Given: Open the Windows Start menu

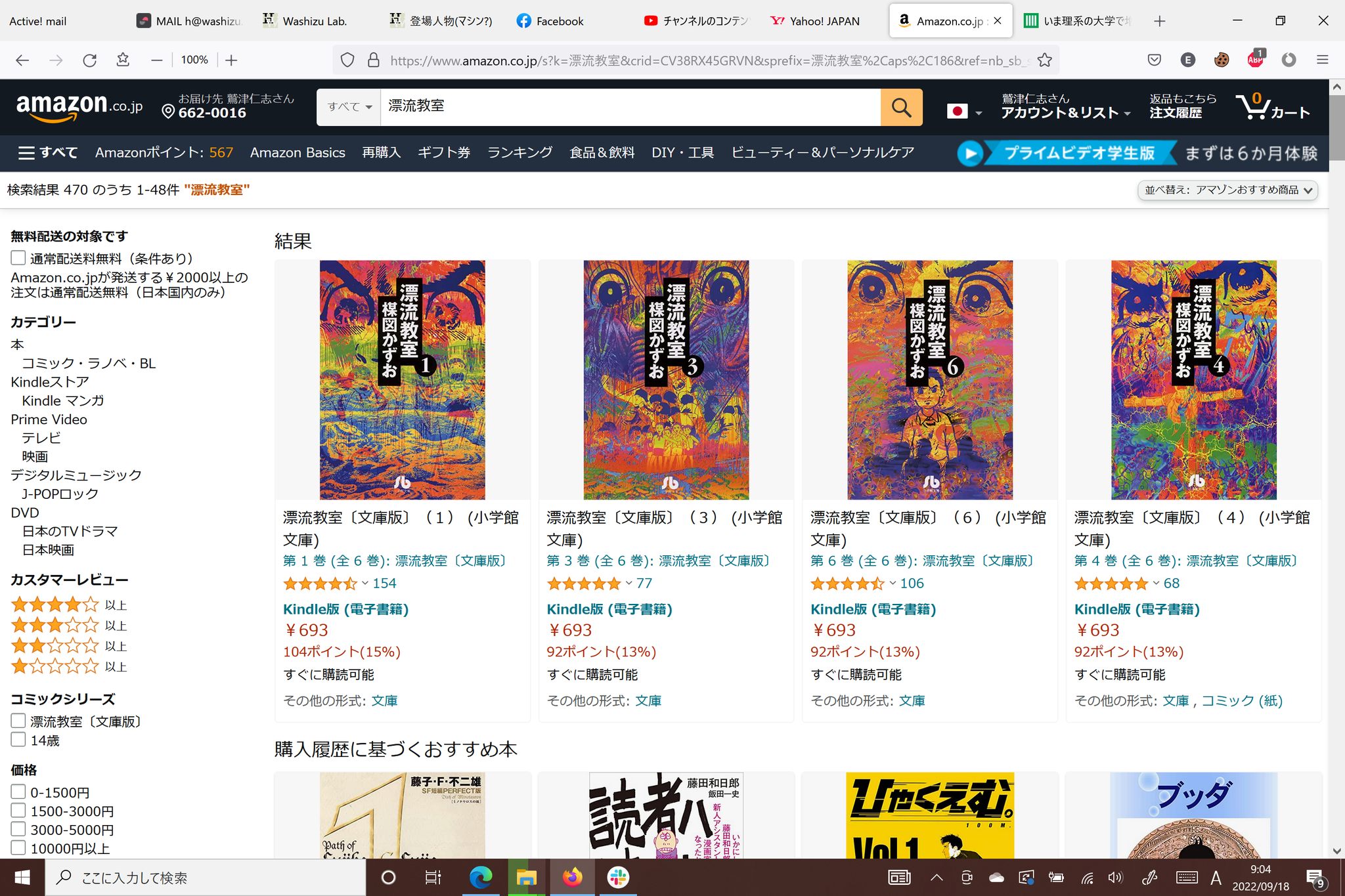Looking at the screenshot, I should 22,878.
